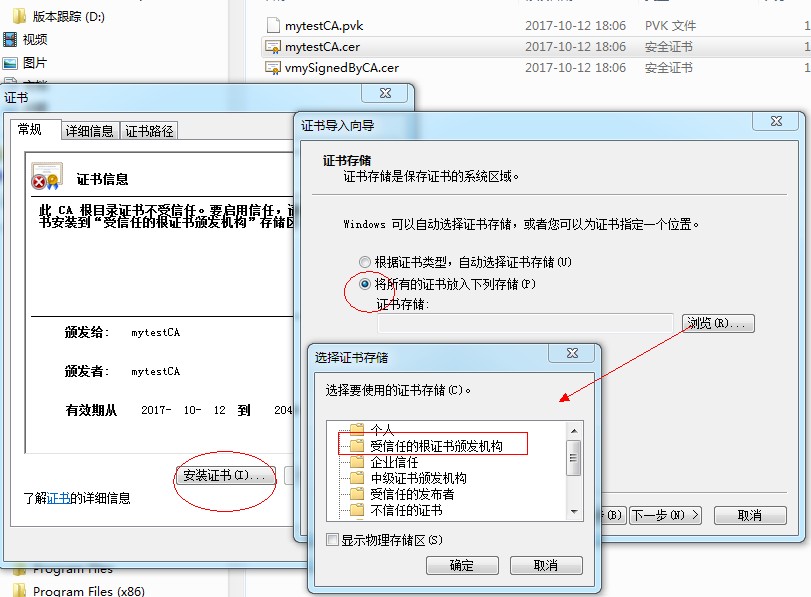This screenshot has height=597, width=811.
Task: Click 取消 in the certificate import wizard
Action: pyautogui.click(x=750, y=515)
